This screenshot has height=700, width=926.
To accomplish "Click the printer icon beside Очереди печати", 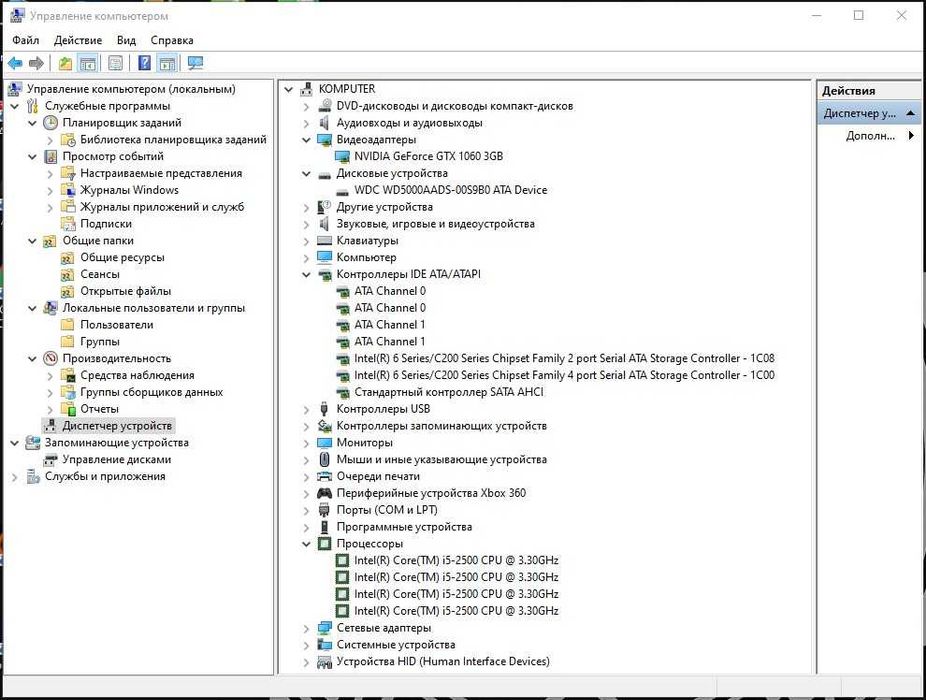I will point(324,476).
